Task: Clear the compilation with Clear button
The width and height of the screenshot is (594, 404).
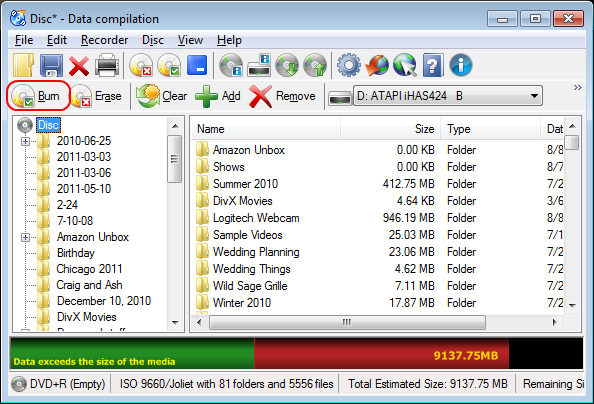Action: click(x=162, y=96)
